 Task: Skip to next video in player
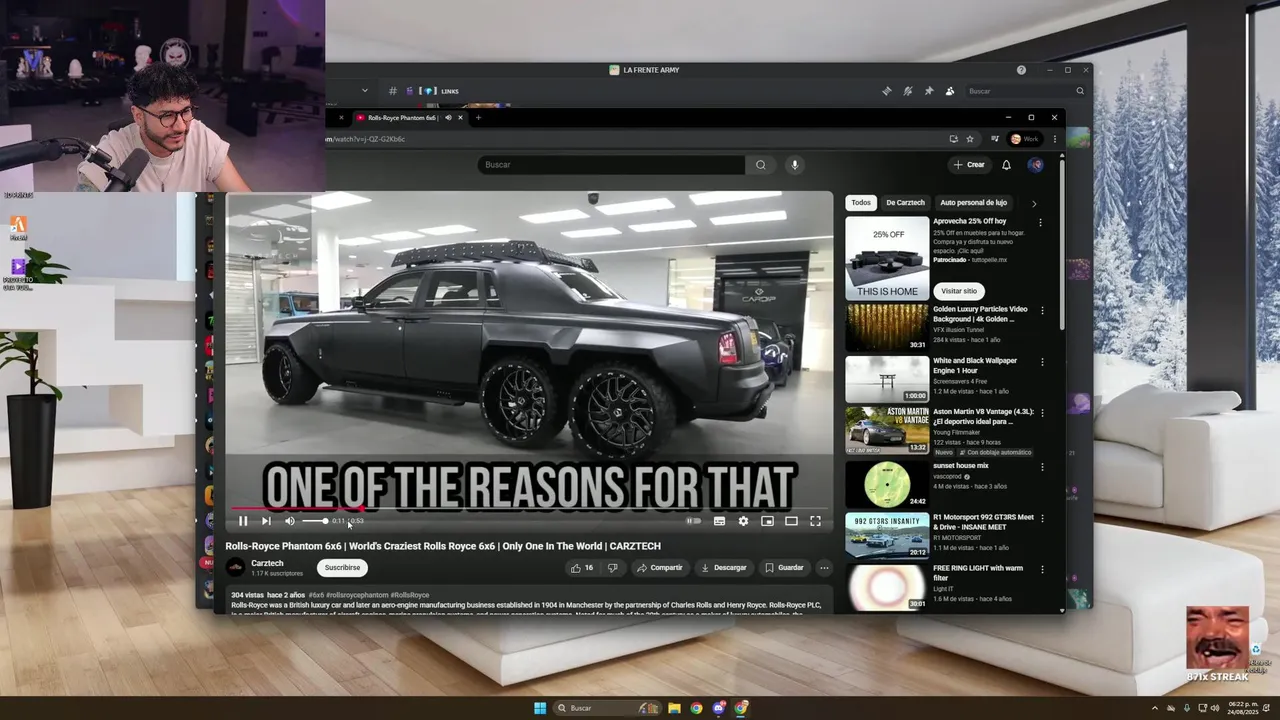(x=266, y=521)
